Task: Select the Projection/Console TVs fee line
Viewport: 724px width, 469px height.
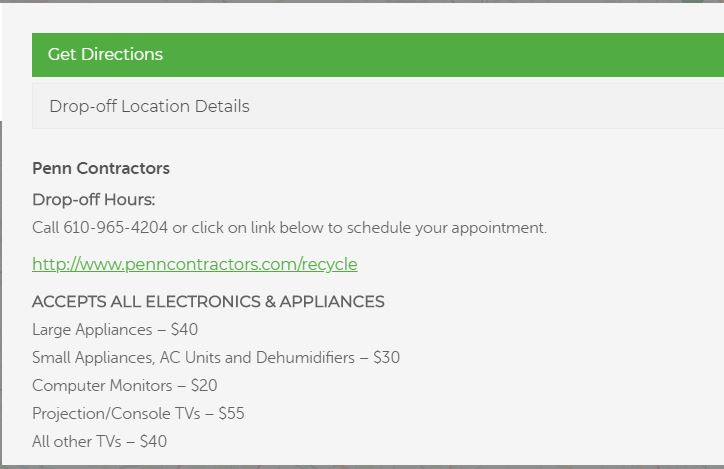Action: (x=138, y=413)
